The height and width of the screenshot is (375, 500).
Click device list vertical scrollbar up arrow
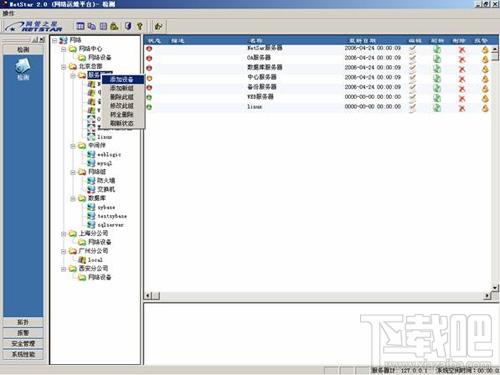coord(495,49)
